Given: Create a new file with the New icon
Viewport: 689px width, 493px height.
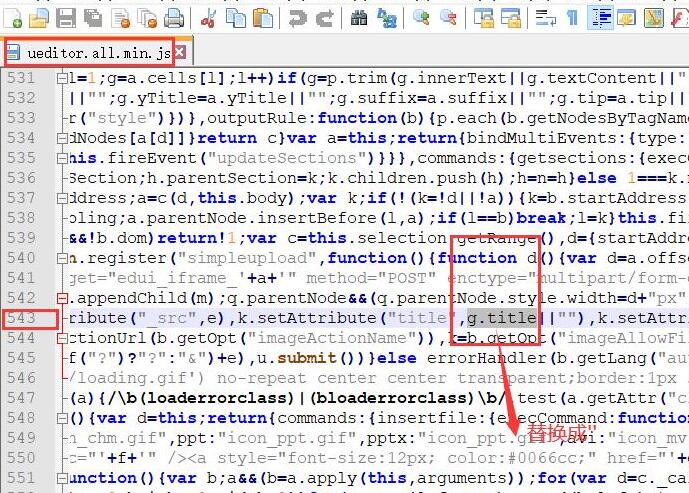Looking at the screenshot, I should tap(11, 17).
